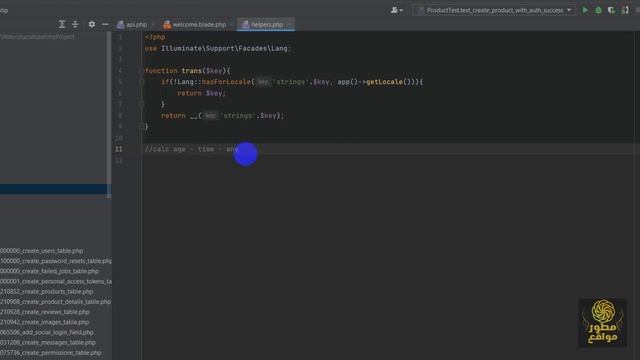Click fold end marker on line 9
Screen dimensions: 640x360
[x=141, y=127]
